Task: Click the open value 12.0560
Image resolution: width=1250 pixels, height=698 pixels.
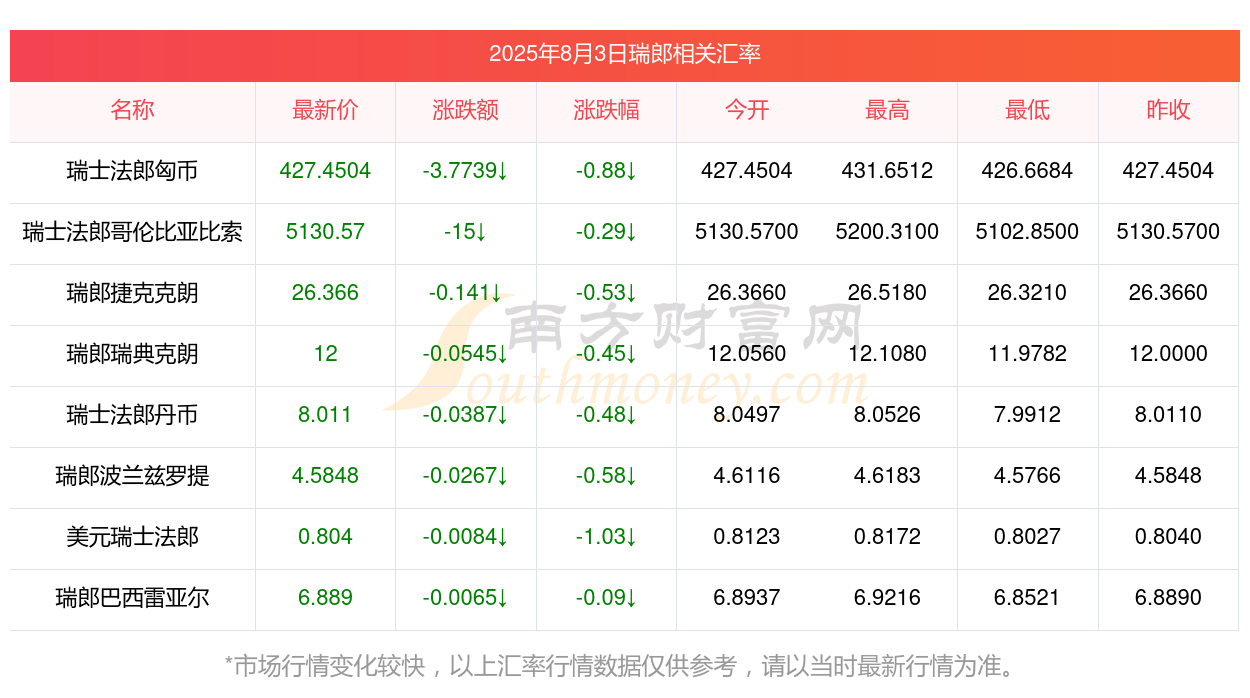Action: pyautogui.click(x=747, y=354)
